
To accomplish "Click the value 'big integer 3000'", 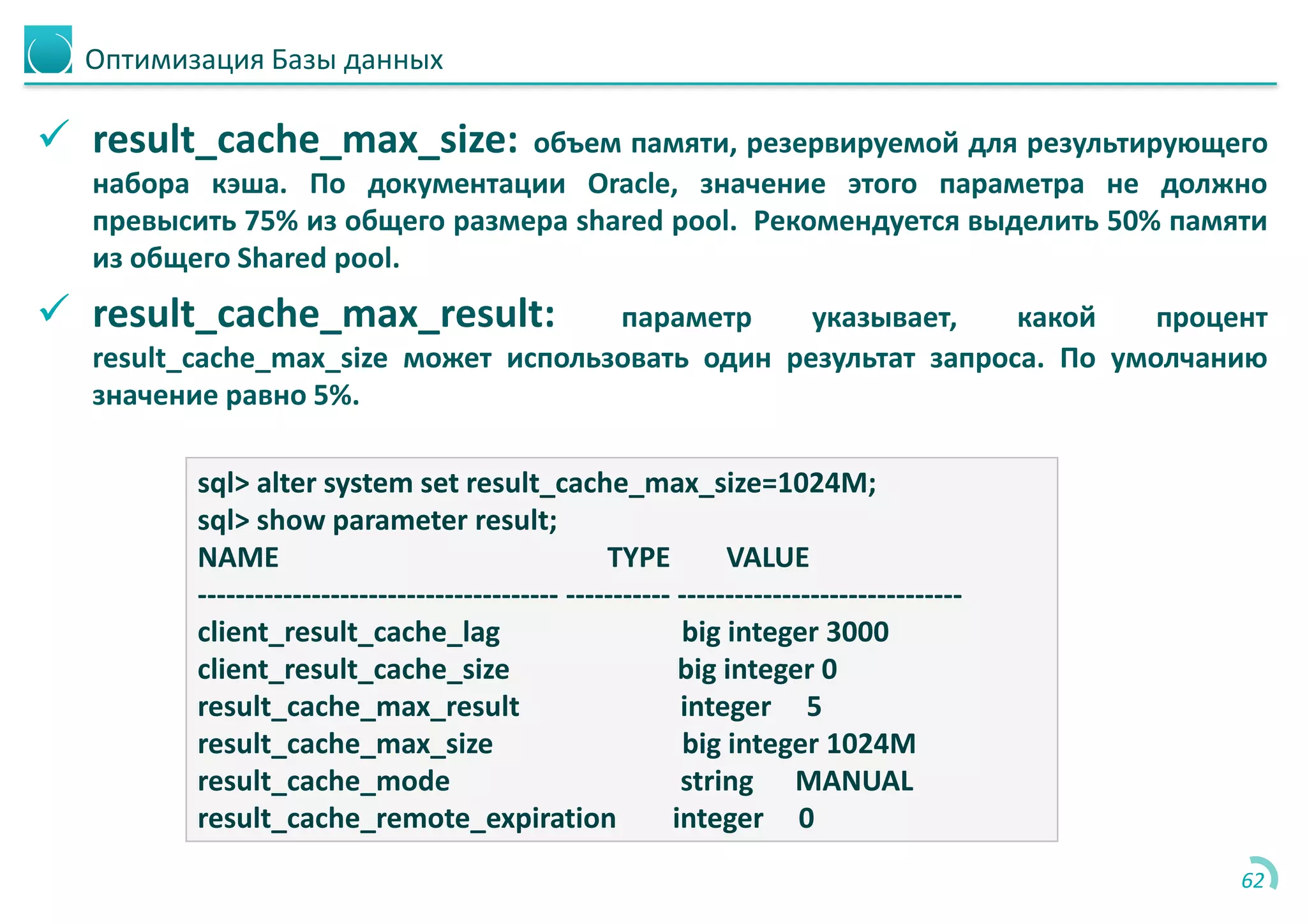I will [785, 632].
